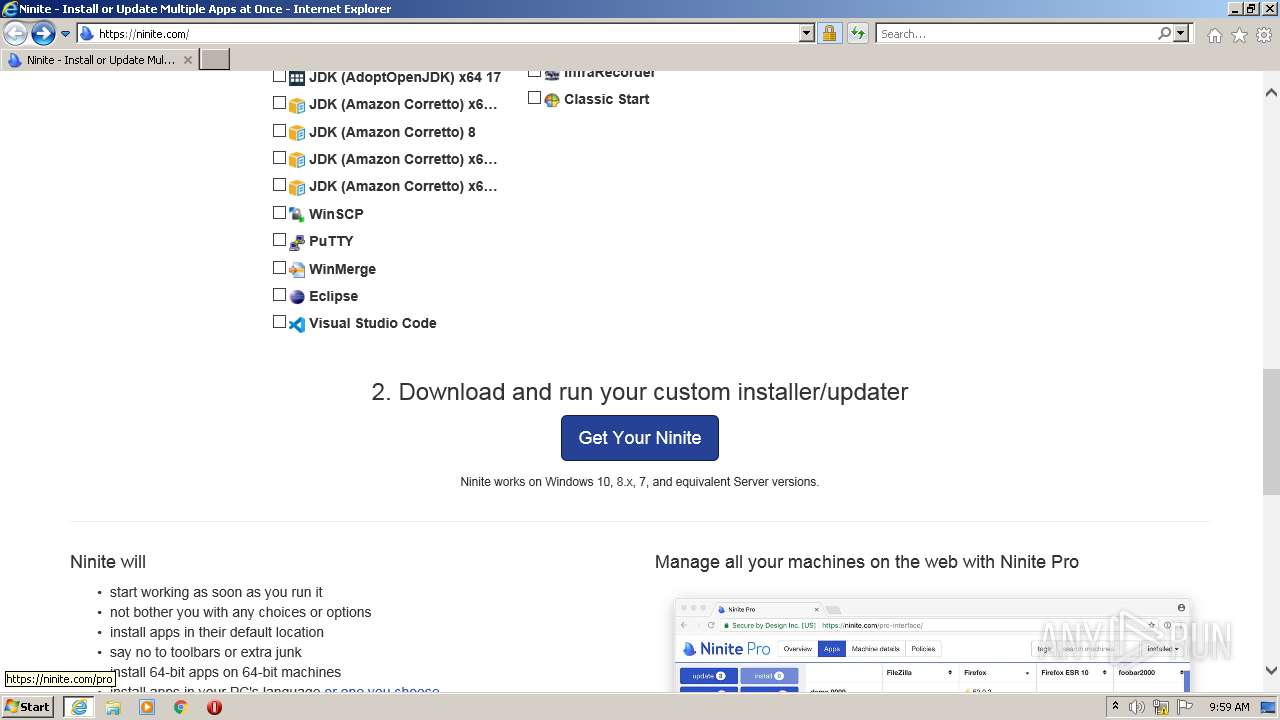
Task: Click the Get Your Ninite button
Action: pos(640,438)
